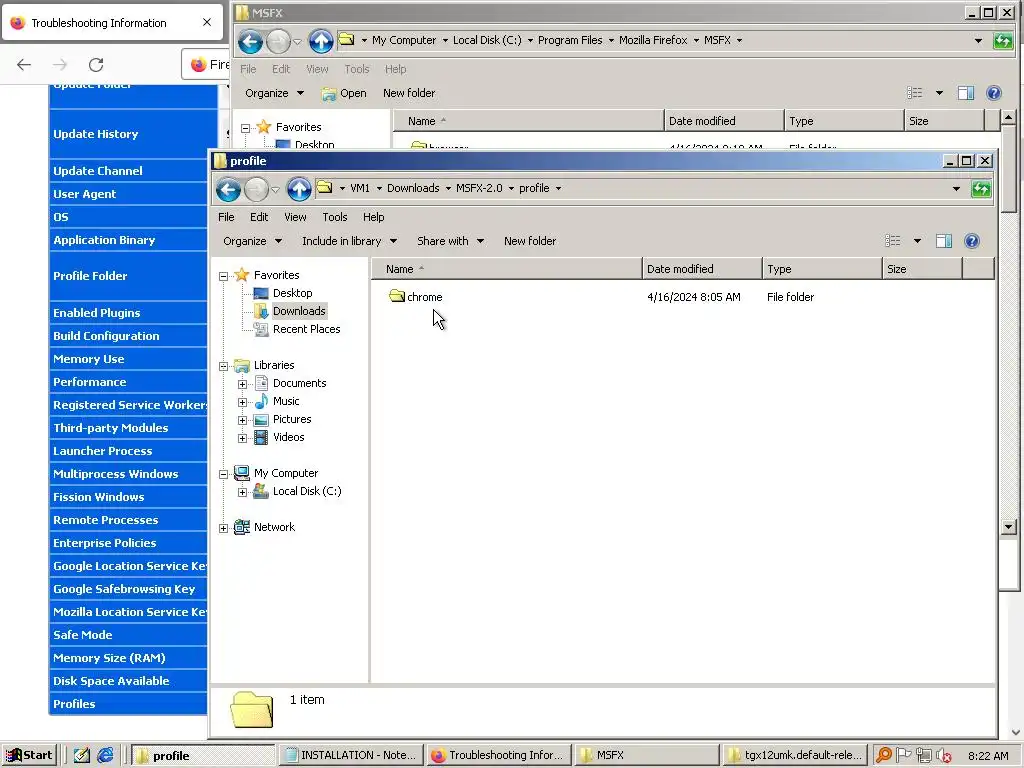This screenshot has width=1024, height=768.
Task: Toggle preview pane in profile window
Action: tap(944, 241)
